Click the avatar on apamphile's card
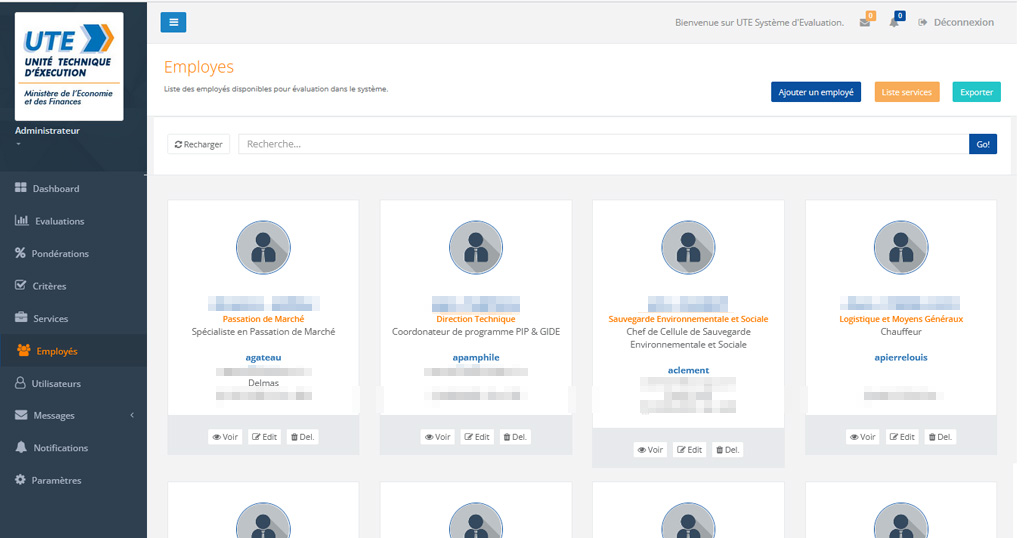This screenshot has width=1024, height=538. pos(476,247)
